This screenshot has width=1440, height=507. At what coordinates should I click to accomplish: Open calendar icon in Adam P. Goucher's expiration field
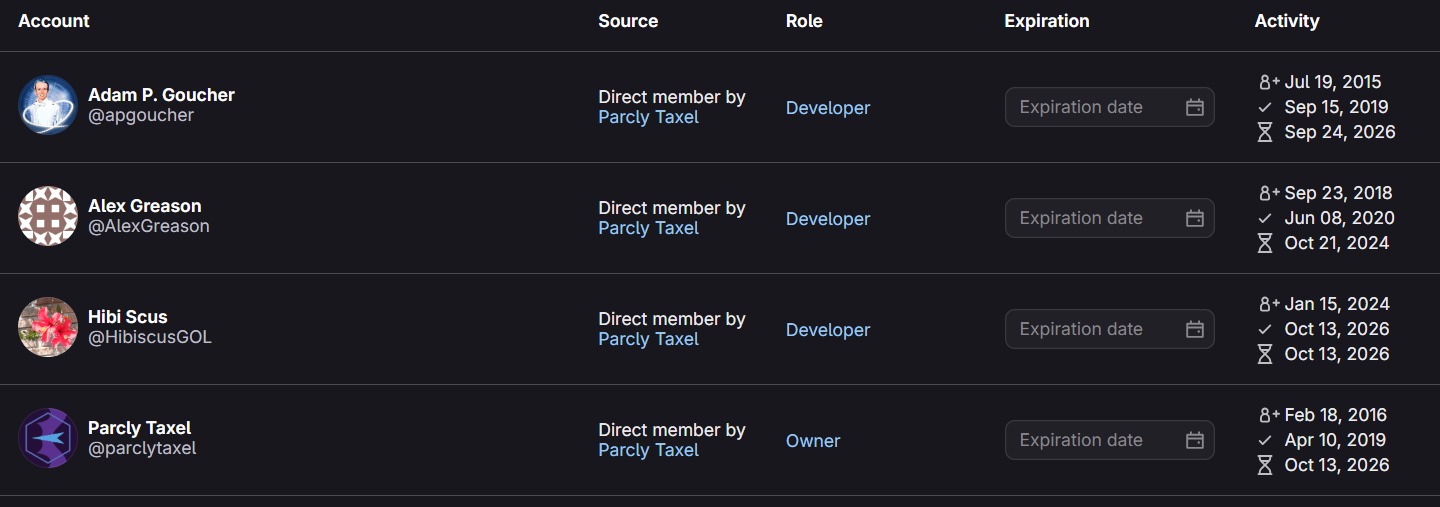pyautogui.click(x=1194, y=107)
